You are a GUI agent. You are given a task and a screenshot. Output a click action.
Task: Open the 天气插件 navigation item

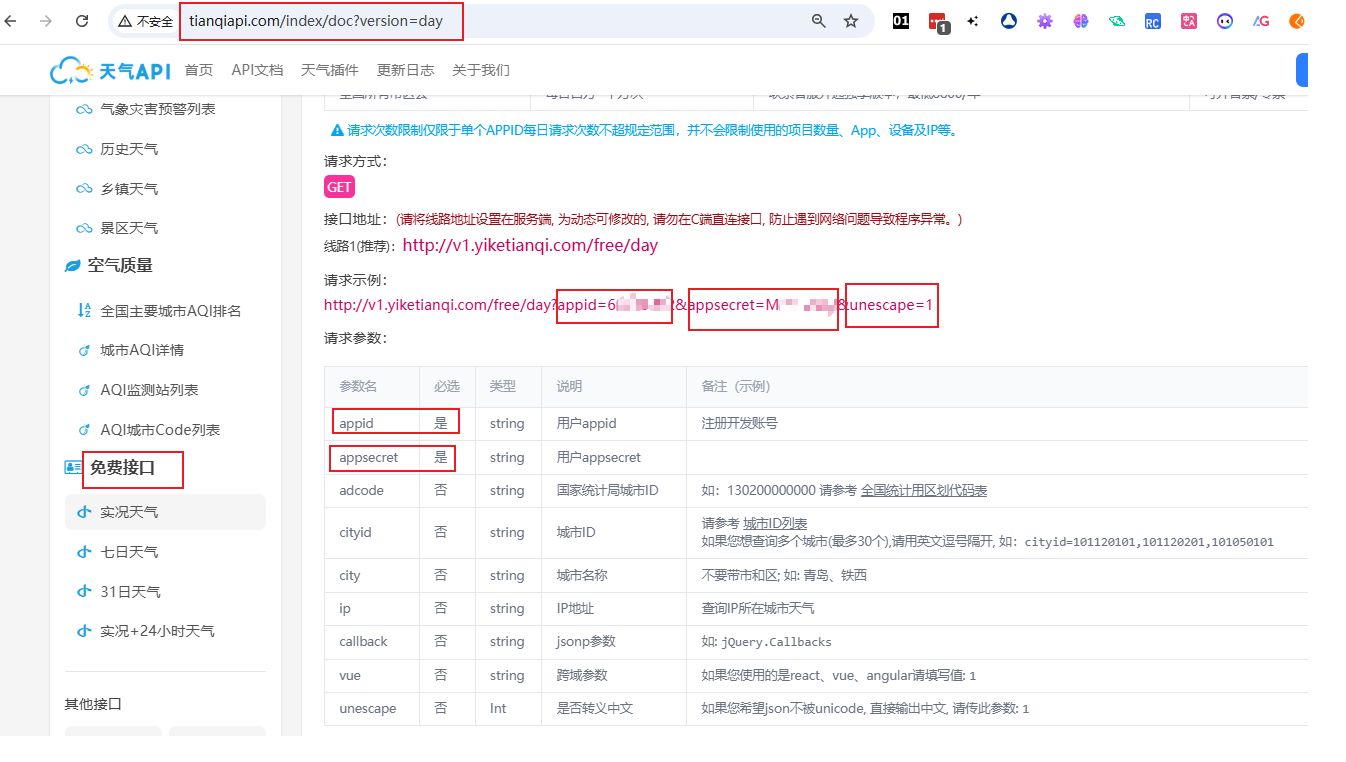click(x=330, y=70)
